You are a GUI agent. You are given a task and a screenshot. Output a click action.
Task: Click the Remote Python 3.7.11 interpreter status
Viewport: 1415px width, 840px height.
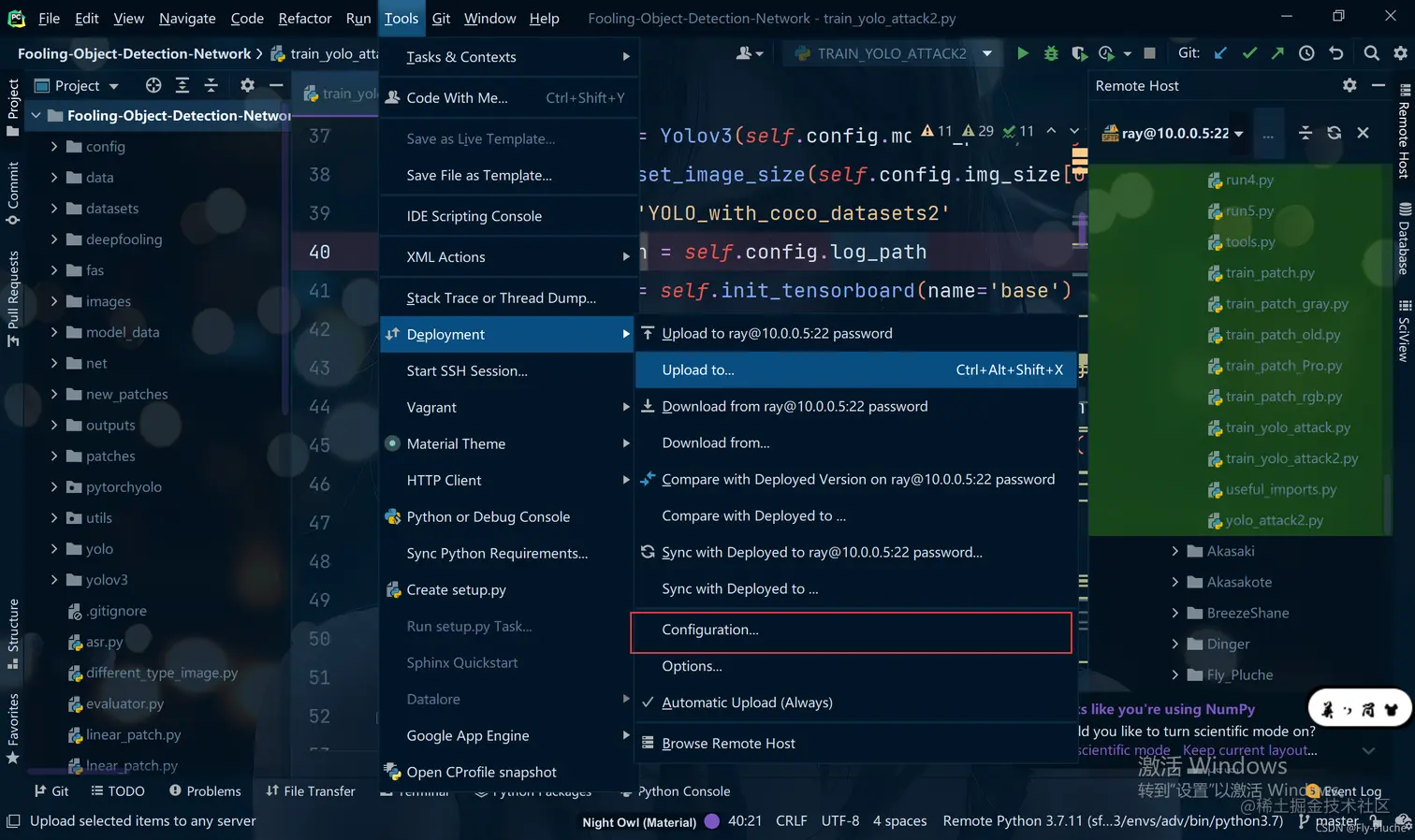point(1113,821)
